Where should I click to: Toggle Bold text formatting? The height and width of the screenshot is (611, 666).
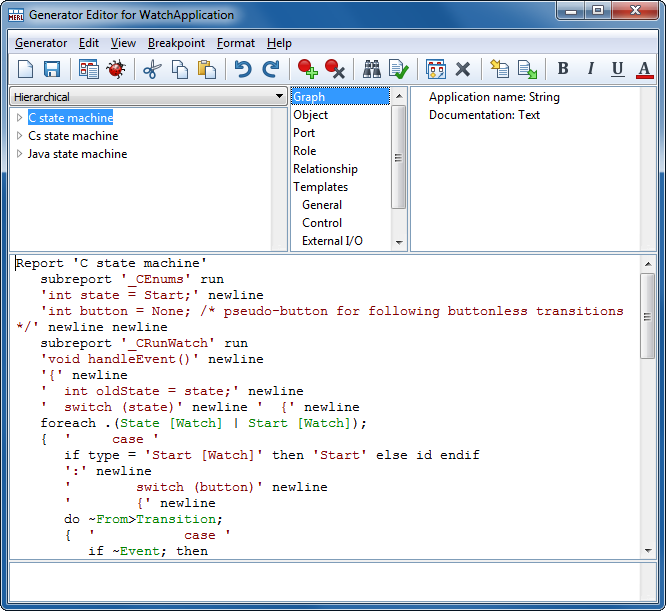[x=563, y=69]
